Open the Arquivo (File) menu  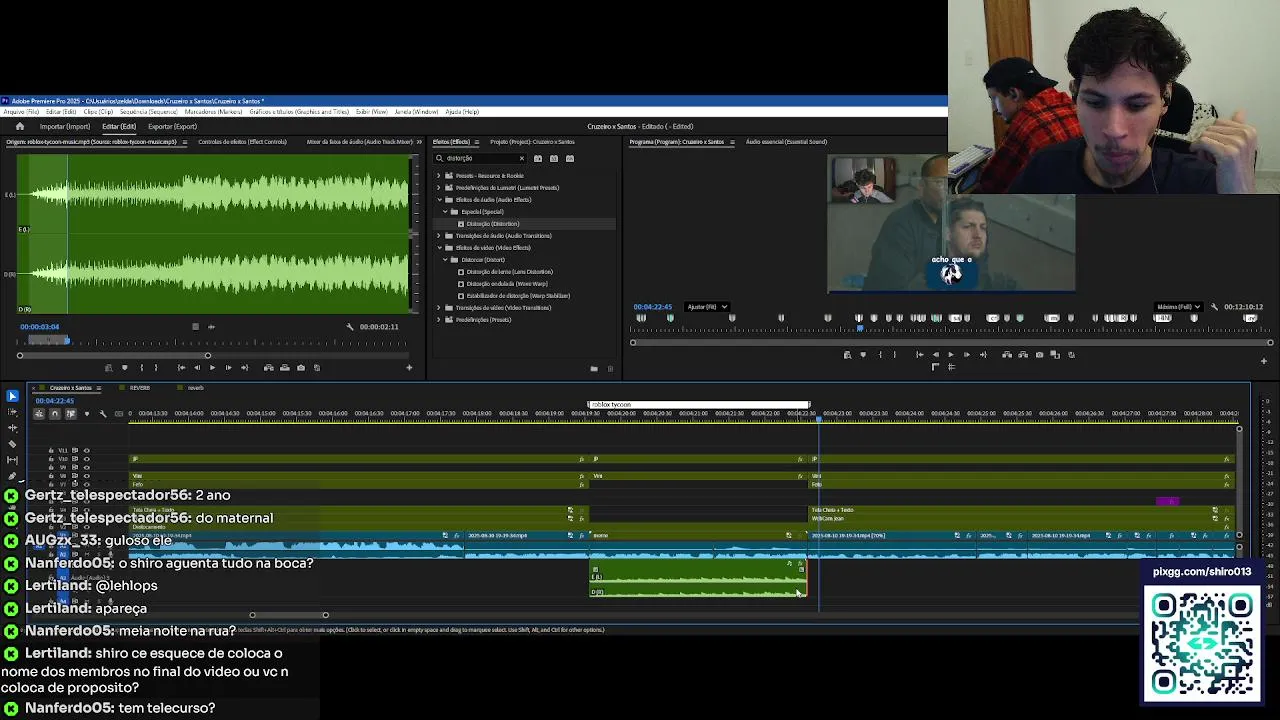(21, 112)
